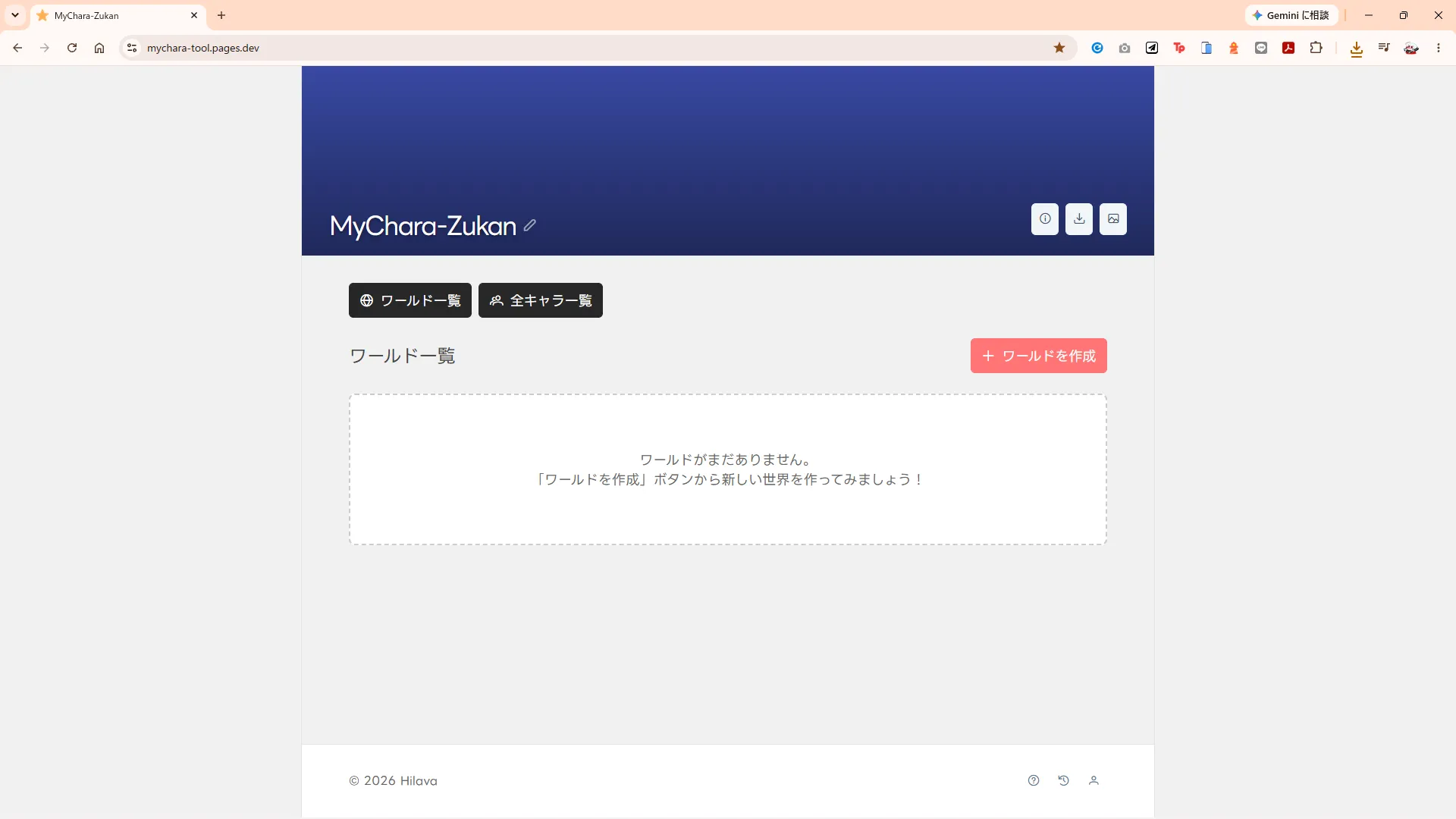
Task: Click the user profile icon in footer
Action: click(x=1094, y=780)
